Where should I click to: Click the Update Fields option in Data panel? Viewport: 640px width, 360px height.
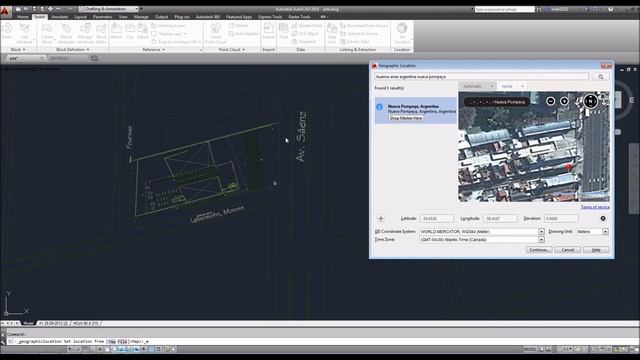(307, 26)
